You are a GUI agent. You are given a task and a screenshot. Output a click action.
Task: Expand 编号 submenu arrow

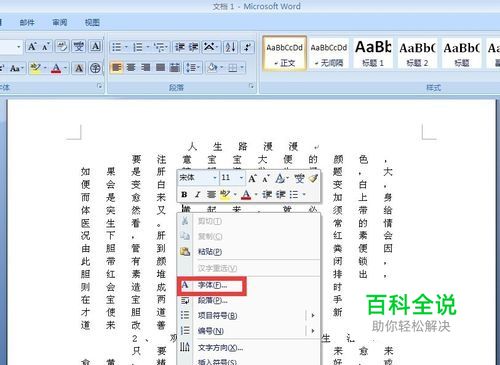(x=313, y=331)
